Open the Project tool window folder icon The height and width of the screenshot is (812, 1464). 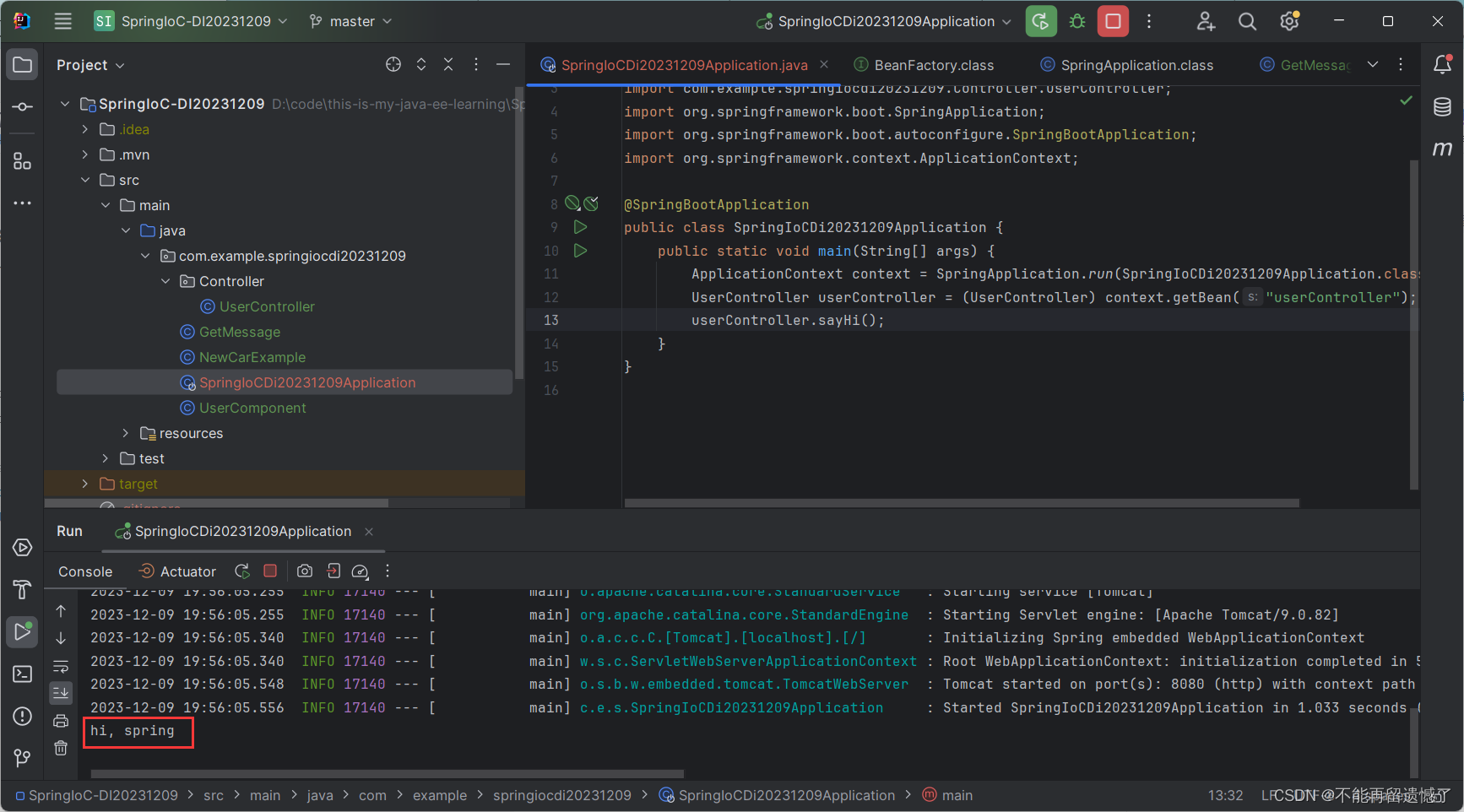tap(23, 65)
